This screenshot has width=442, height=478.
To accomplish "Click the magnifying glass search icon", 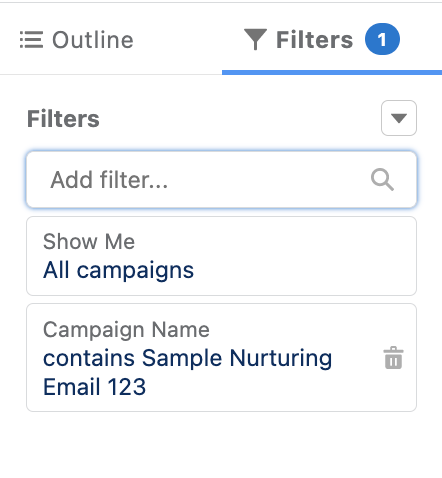I will (x=382, y=180).
